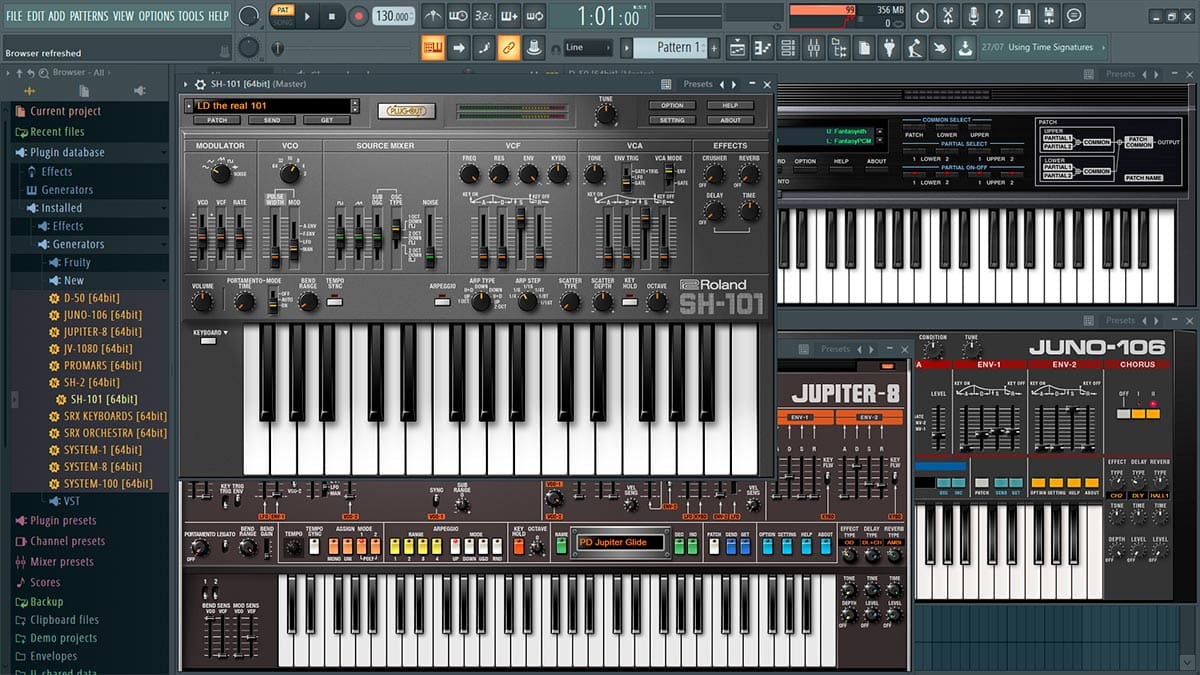This screenshot has width=1200, height=675.
Task: Click the download tray icon
Action: click(965, 47)
